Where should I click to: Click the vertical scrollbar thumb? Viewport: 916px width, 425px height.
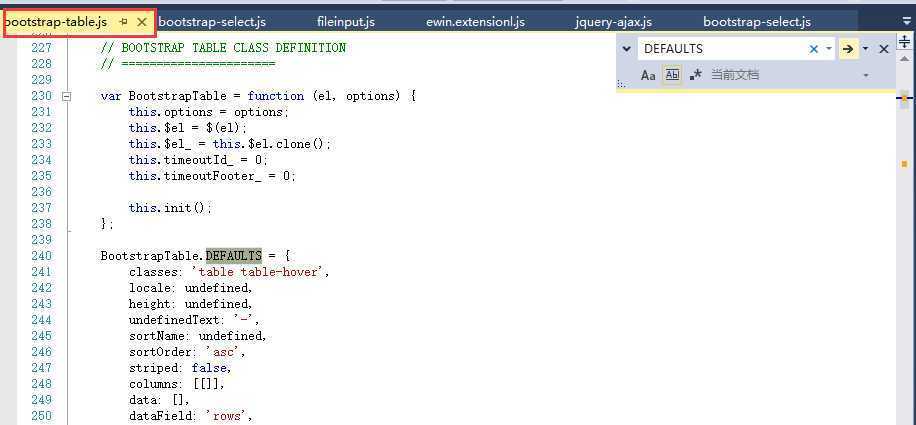click(904, 98)
